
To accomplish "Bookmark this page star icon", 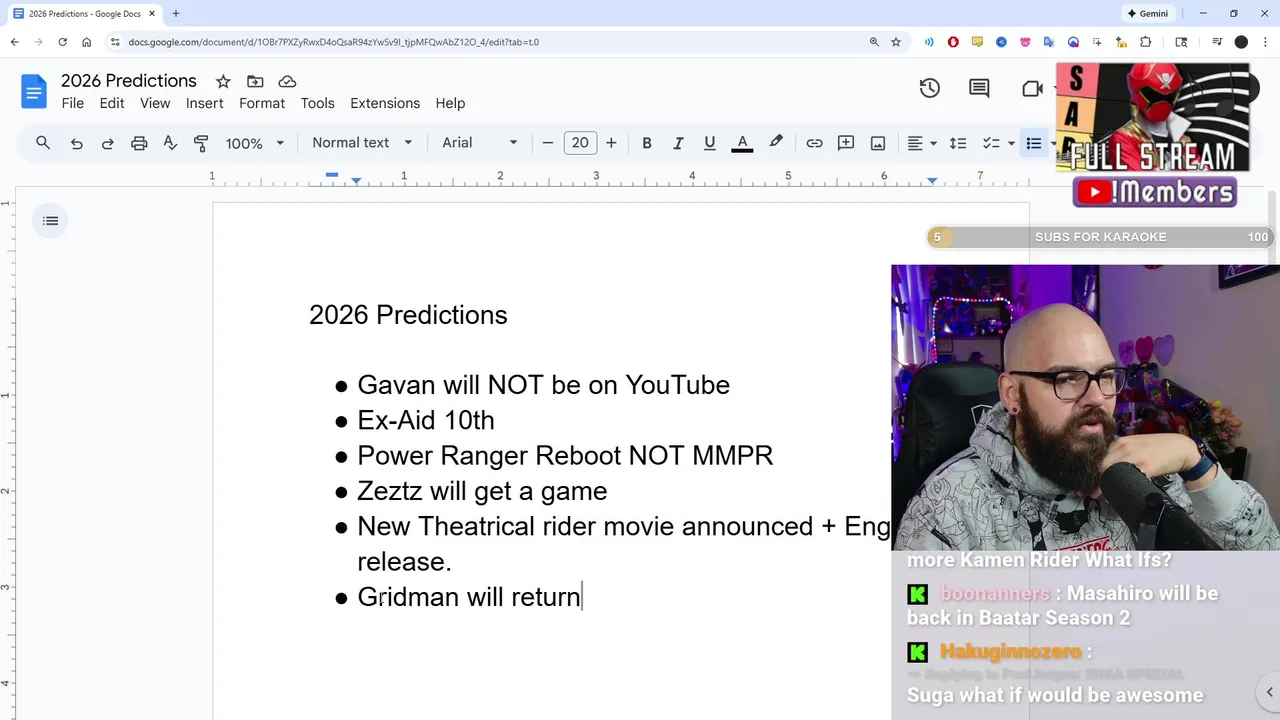I will pos(896,42).
